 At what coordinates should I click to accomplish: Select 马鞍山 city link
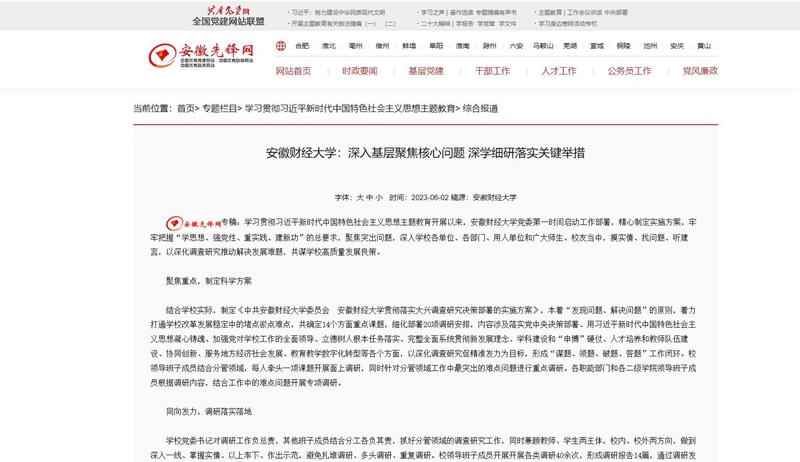point(543,46)
